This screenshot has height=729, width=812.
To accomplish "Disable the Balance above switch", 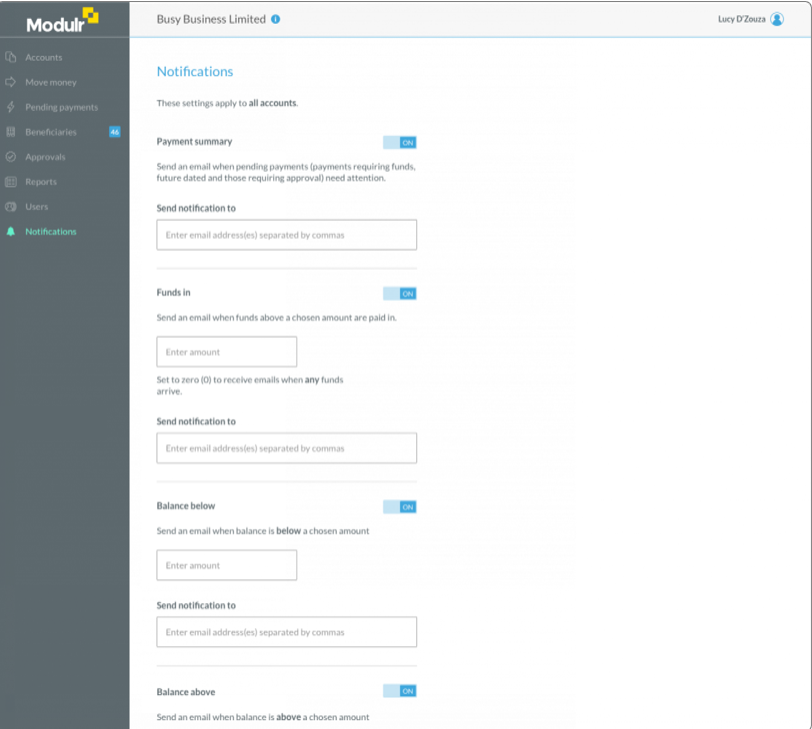I will (400, 691).
